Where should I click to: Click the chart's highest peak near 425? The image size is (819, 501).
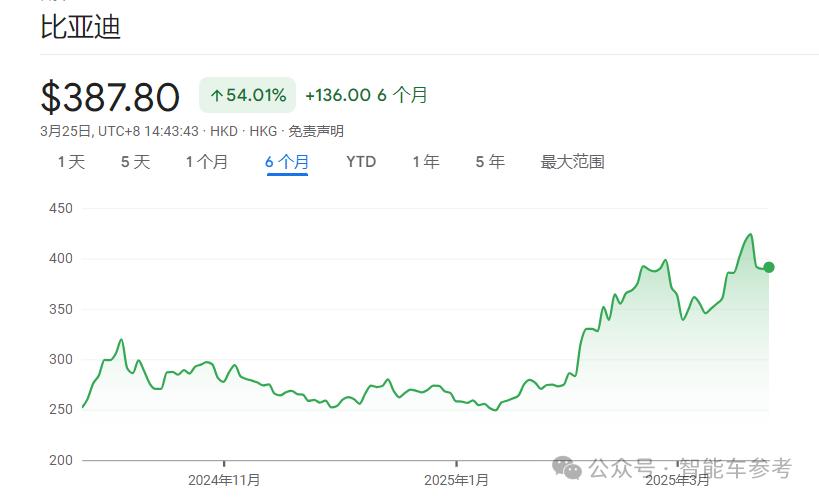point(749,235)
